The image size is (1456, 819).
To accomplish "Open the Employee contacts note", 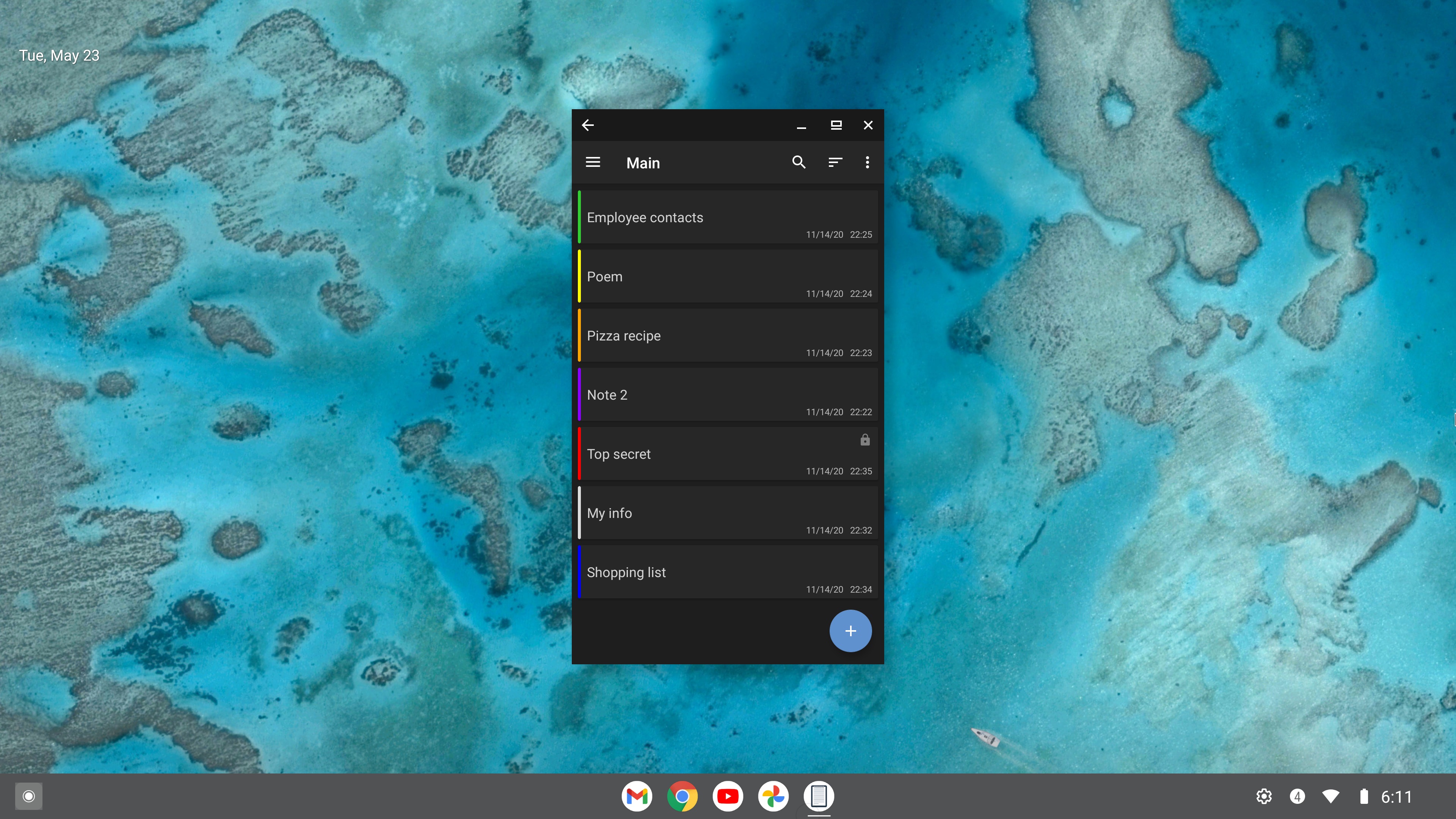I will click(728, 218).
